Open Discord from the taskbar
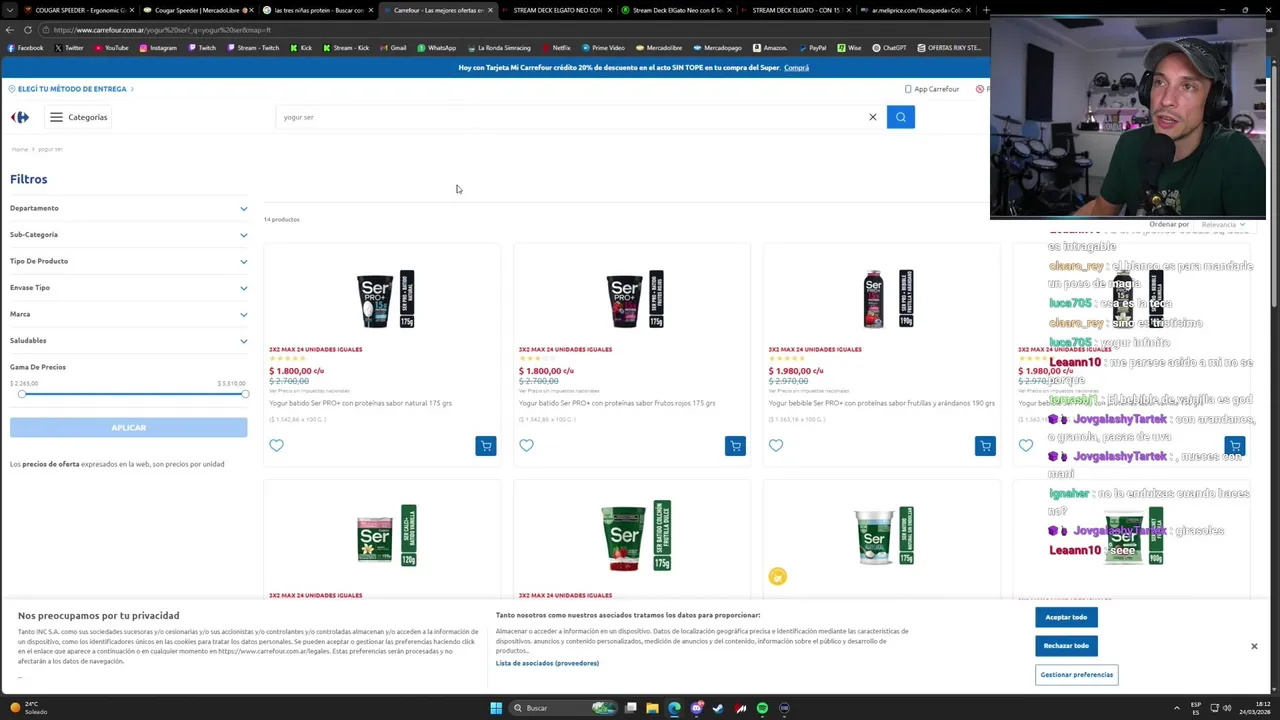Image resolution: width=1280 pixels, height=720 pixels. coord(696,708)
